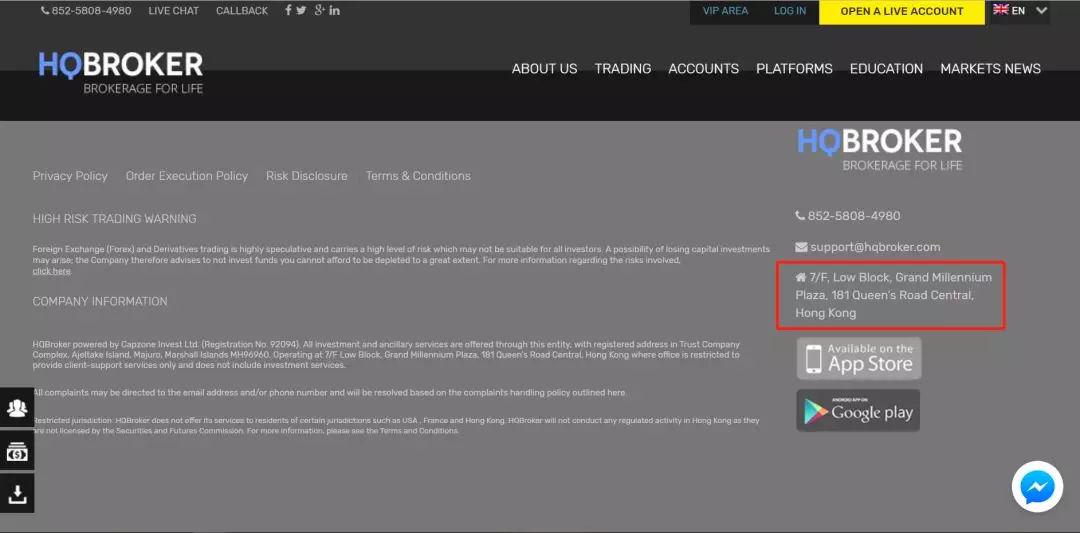1080x533 pixels.
Task: Open the App Store download badge
Action: tap(859, 358)
